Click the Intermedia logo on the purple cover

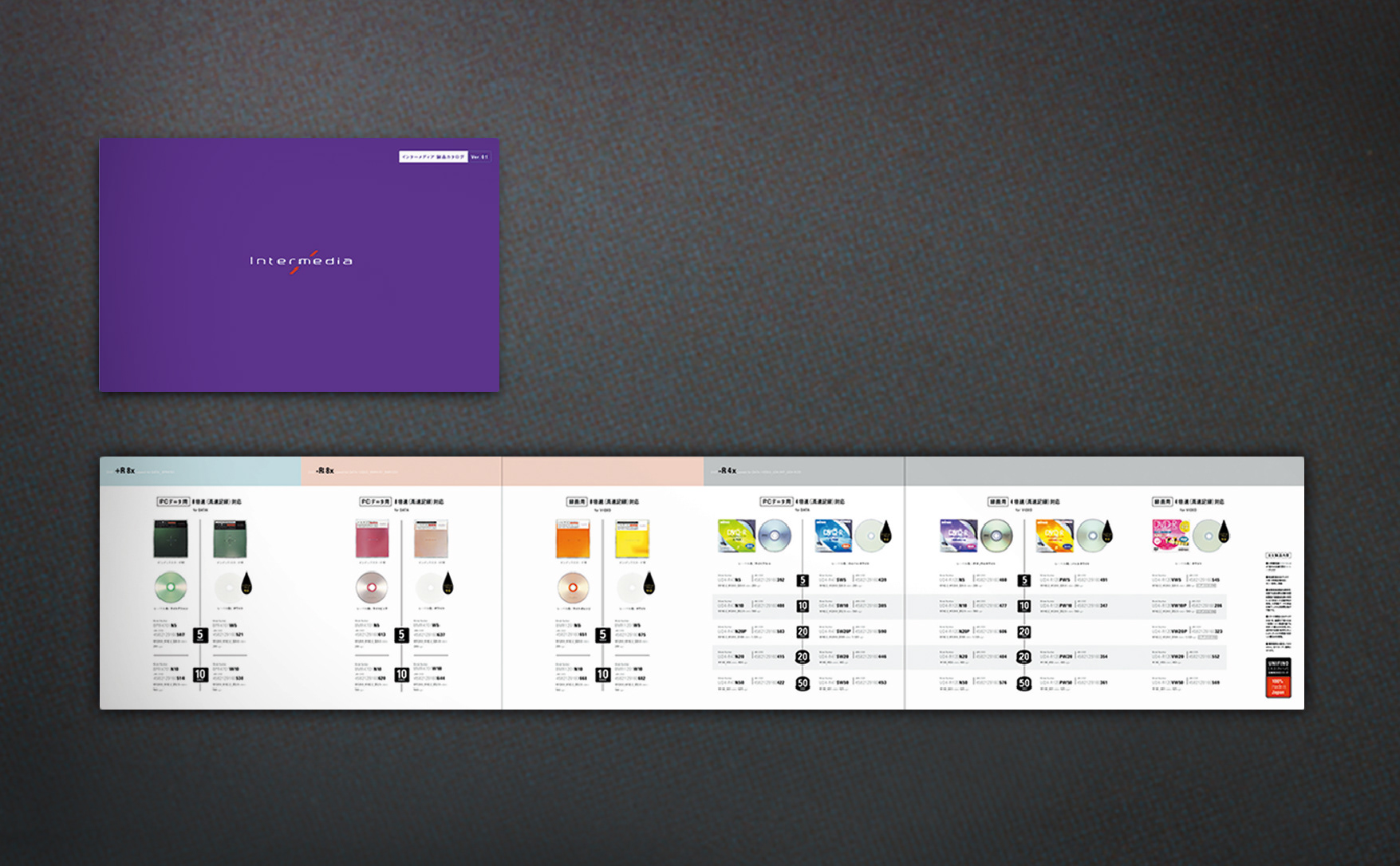pyautogui.click(x=301, y=261)
